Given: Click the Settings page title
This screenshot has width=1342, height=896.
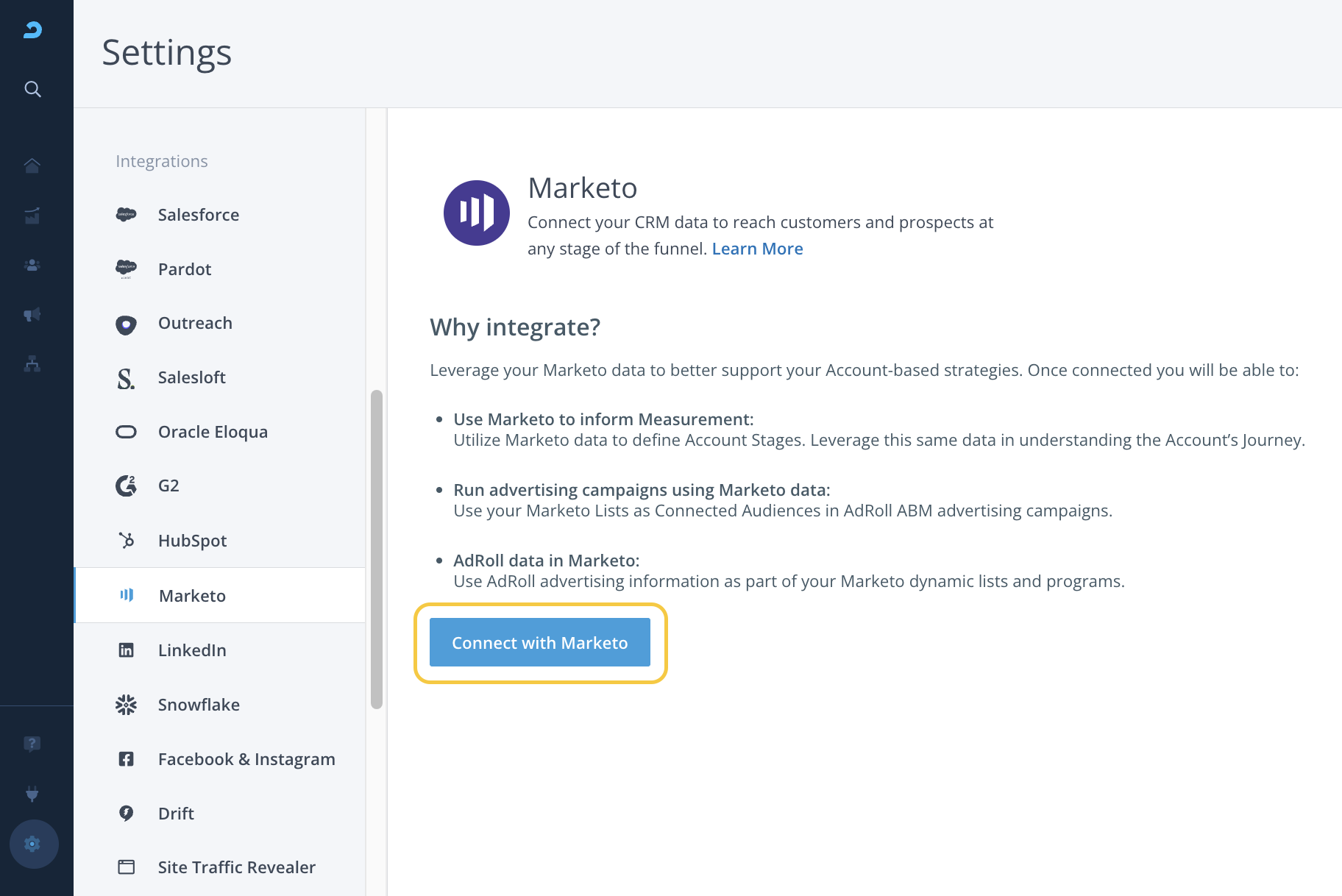Looking at the screenshot, I should (x=167, y=53).
